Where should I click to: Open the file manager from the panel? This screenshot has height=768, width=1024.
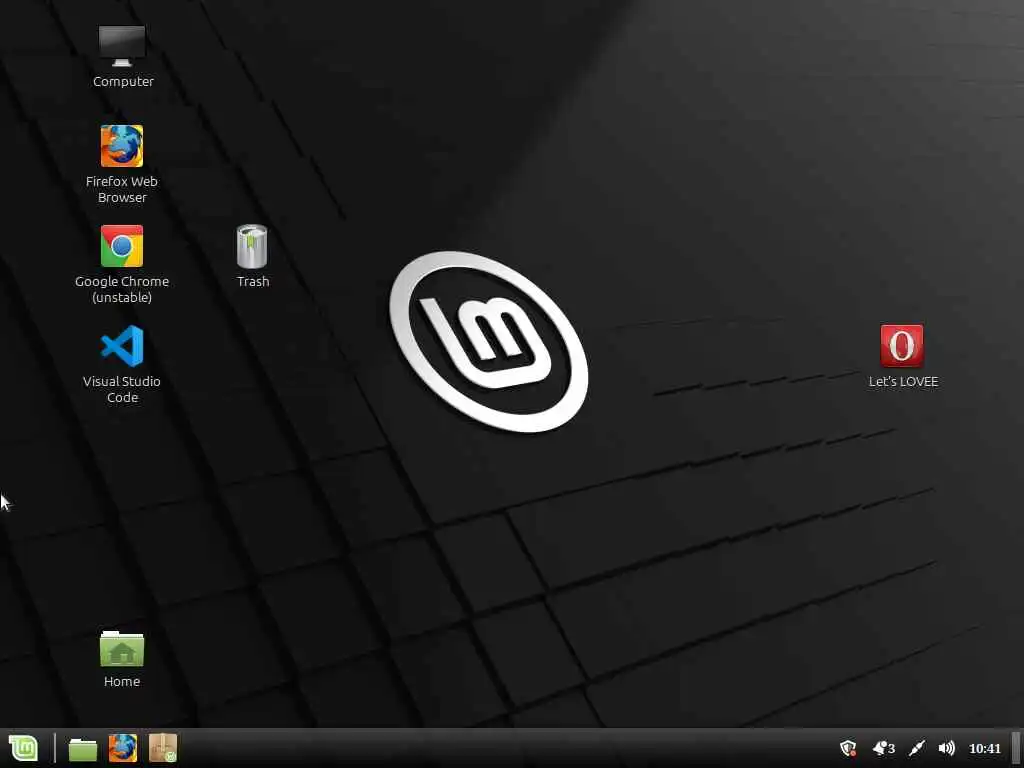coord(83,749)
